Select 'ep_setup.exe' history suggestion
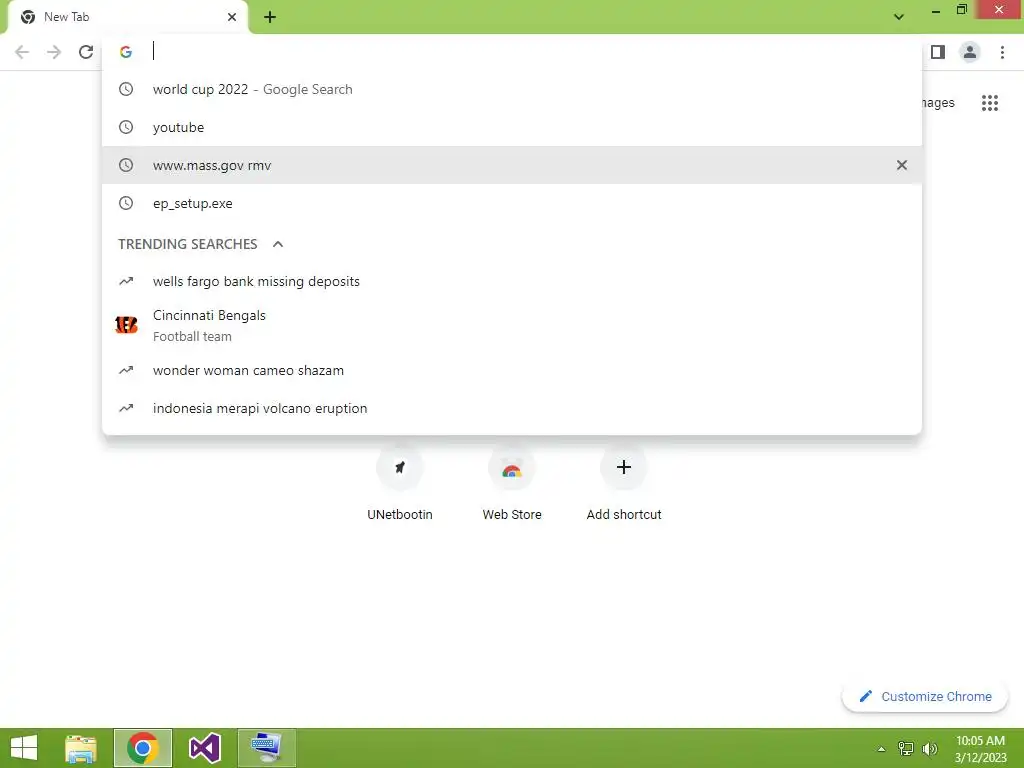The width and height of the screenshot is (1024, 768). (512, 203)
